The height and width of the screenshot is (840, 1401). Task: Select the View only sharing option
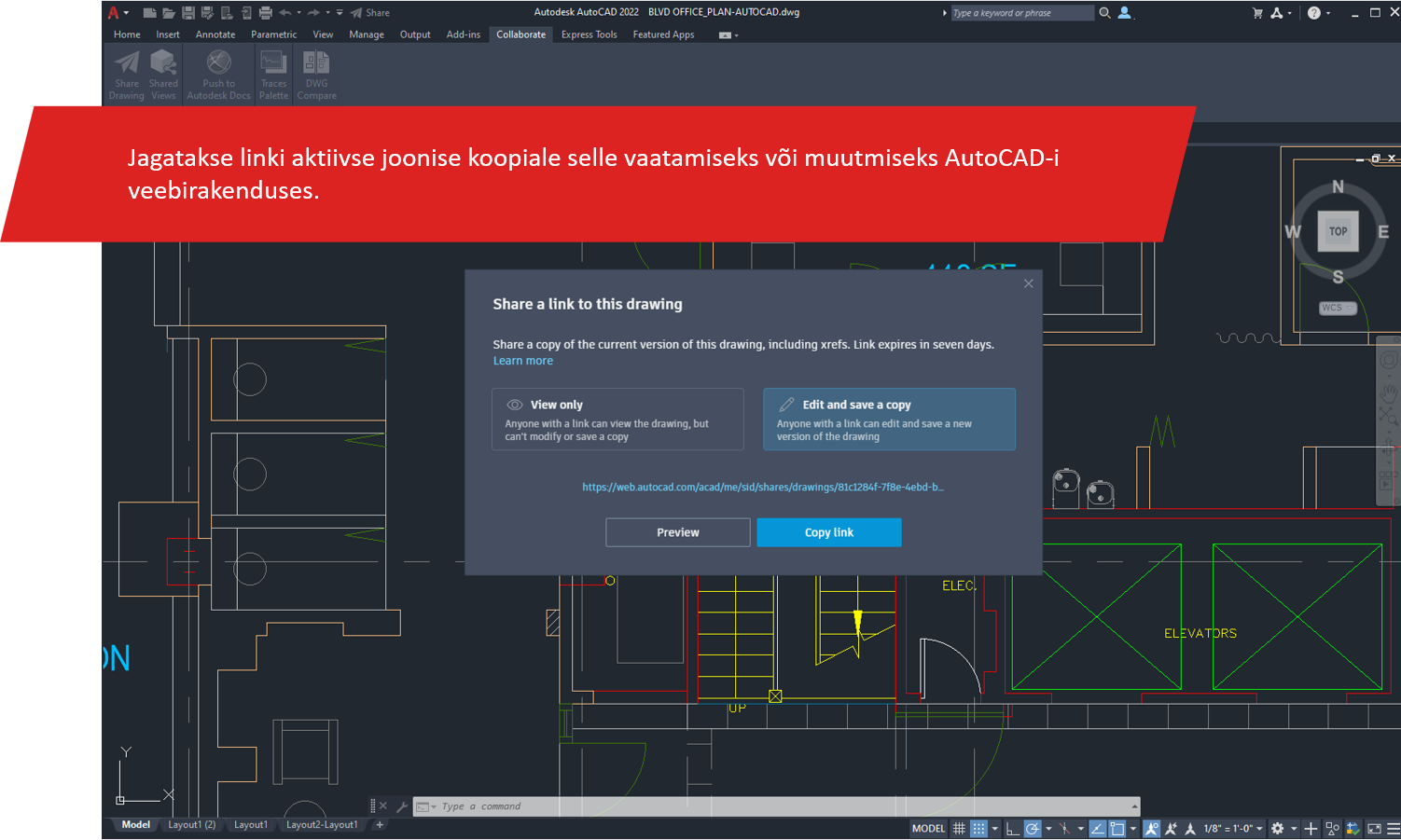click(617, 420)
